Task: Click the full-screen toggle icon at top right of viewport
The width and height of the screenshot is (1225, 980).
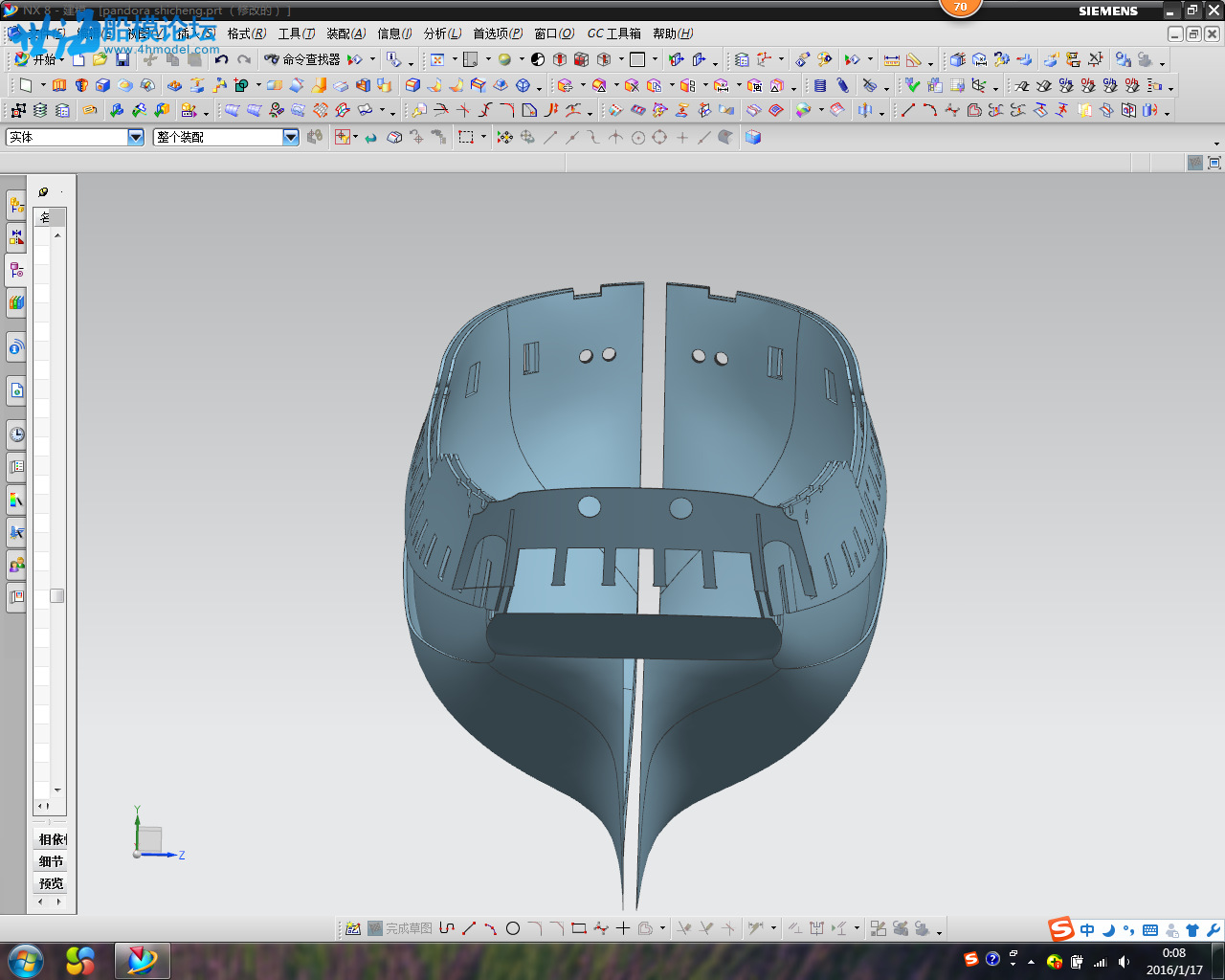Action: pyautogui.click(x=1214, y=163)
